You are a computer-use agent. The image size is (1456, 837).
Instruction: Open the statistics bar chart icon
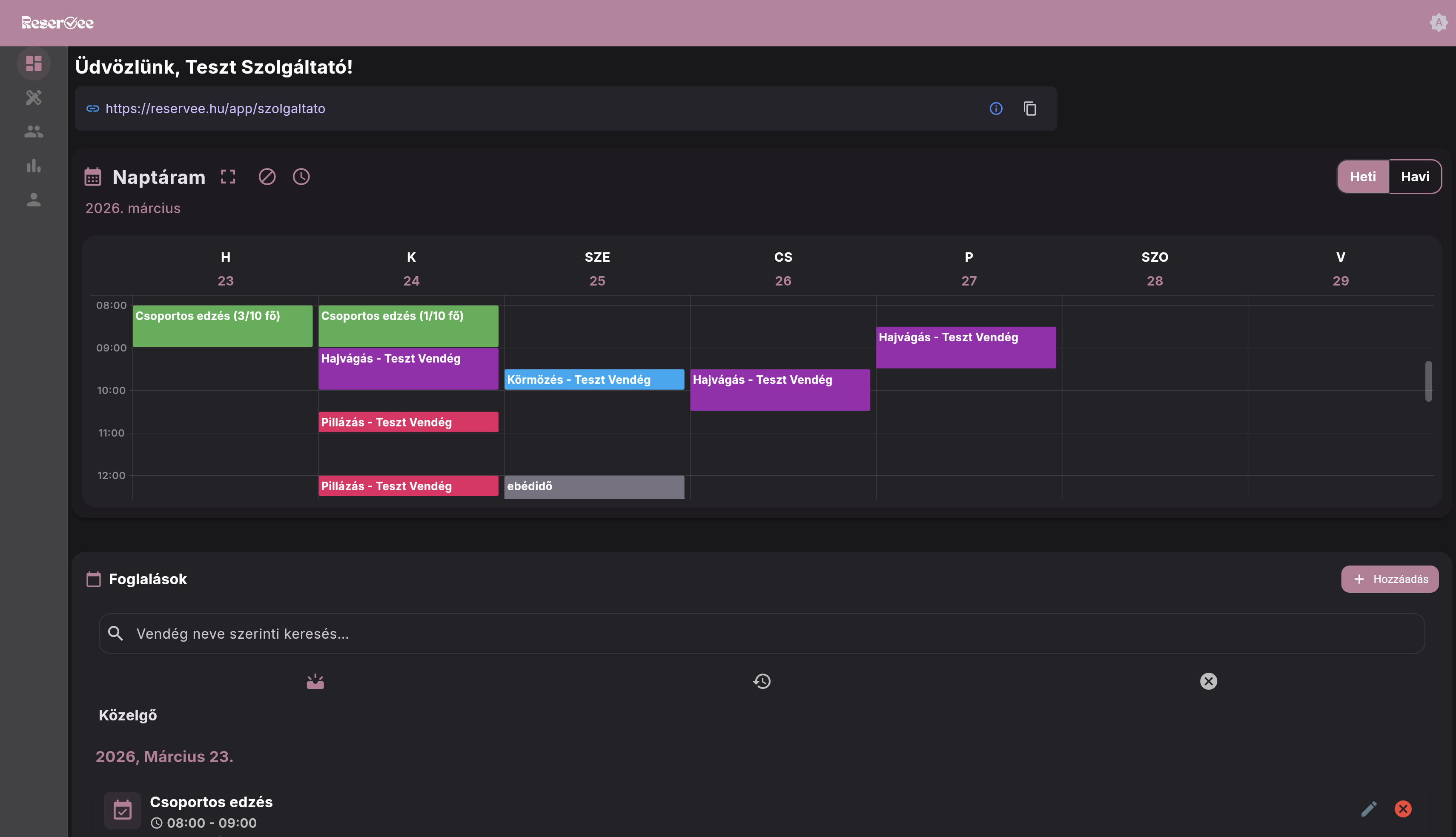point(33,166)
